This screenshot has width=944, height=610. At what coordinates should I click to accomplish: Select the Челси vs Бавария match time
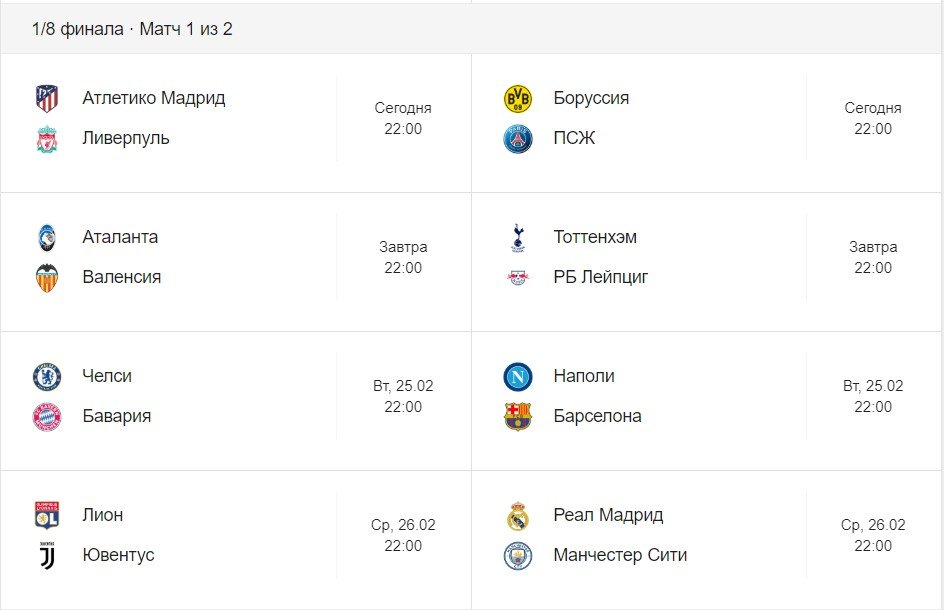tap(403, 396)
